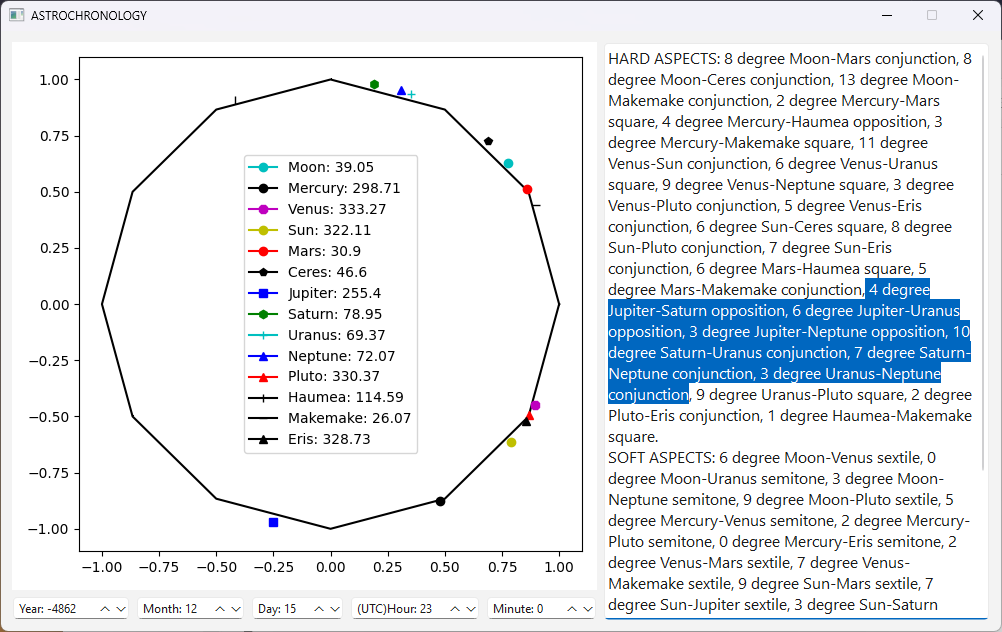The height and width of the screenshot is (632, 1002).
Task: Increase the Day value with up arrow
Action: [319, 609]
